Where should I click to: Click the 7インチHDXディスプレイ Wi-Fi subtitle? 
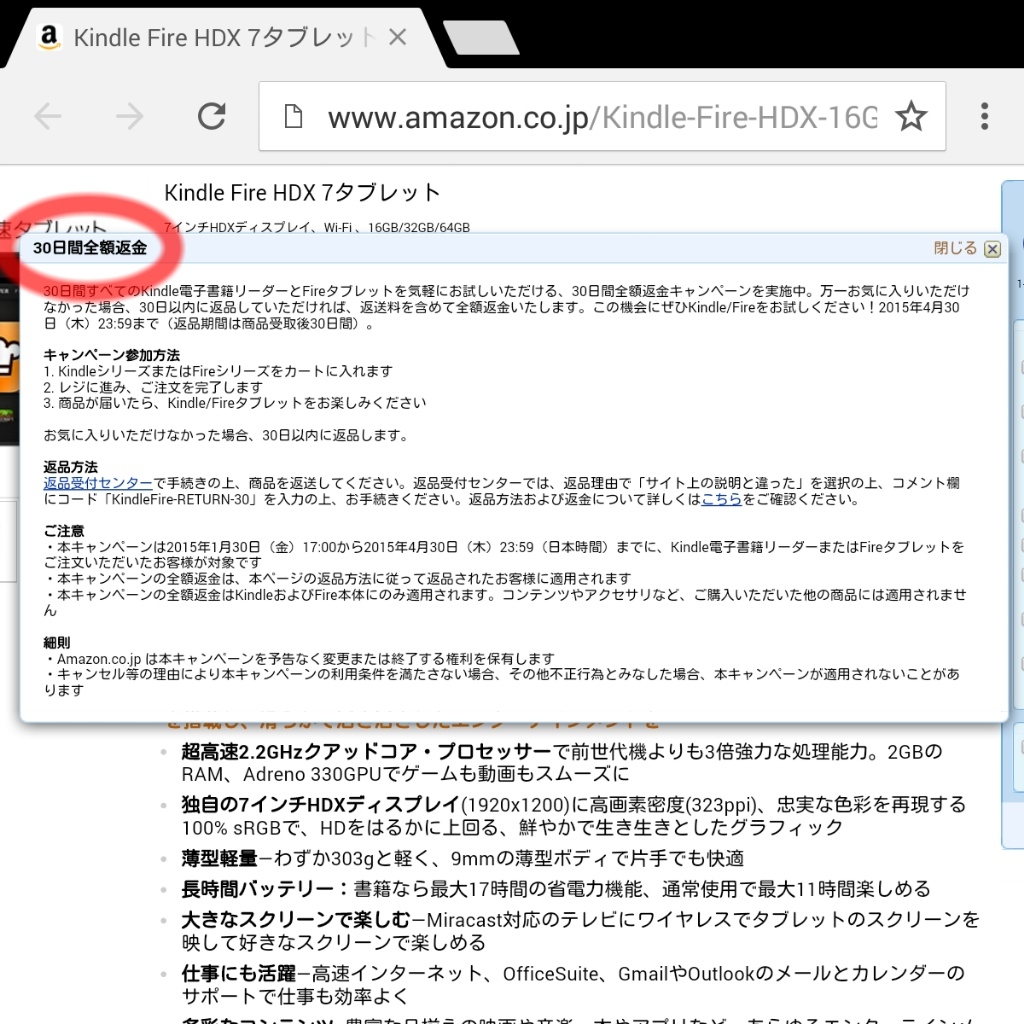(x=317, y=227)
